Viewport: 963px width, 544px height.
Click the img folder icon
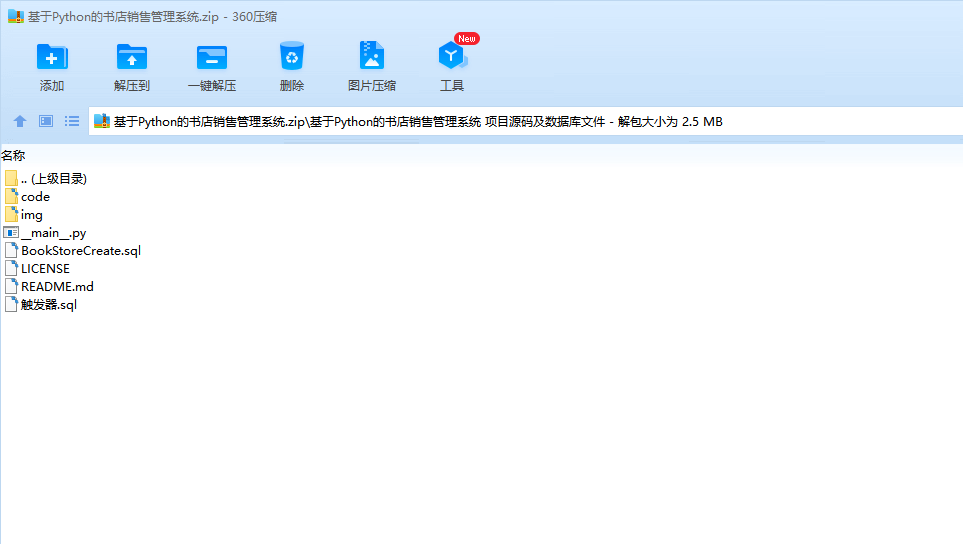pyautogui.click(x=11, y=214)
